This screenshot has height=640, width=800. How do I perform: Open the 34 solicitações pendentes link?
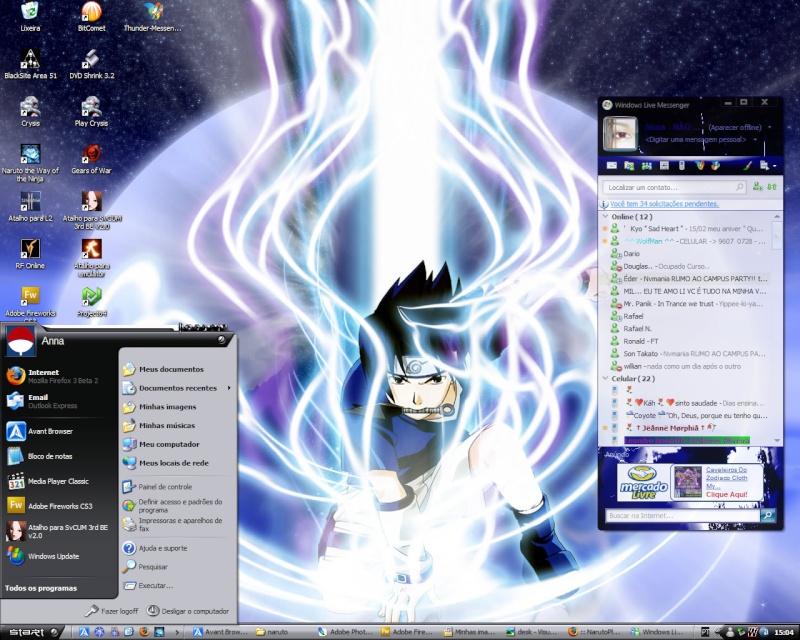coord(664,204)
